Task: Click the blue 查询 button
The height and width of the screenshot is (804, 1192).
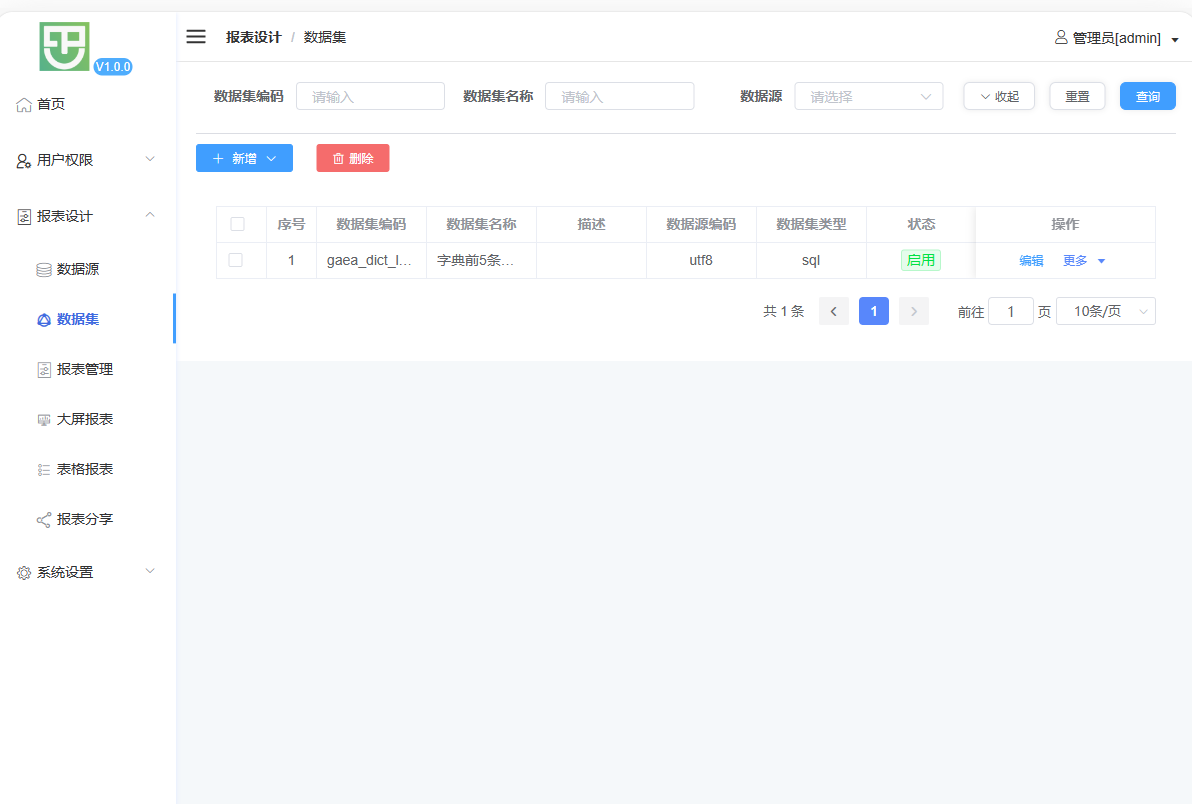Action: [x=1147, y=96]
